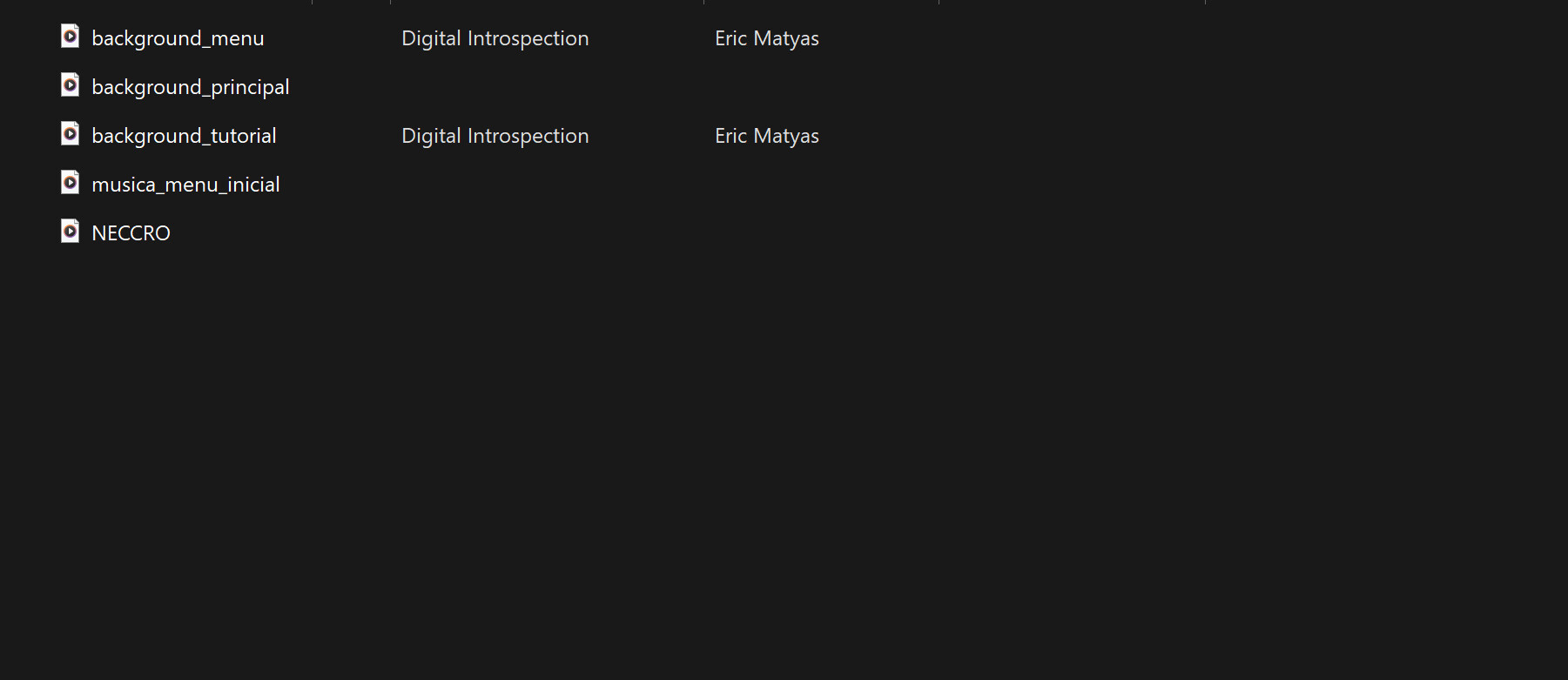Select the icon next to background_principal
The image size is (1568, 680).
tap(70, 85)
